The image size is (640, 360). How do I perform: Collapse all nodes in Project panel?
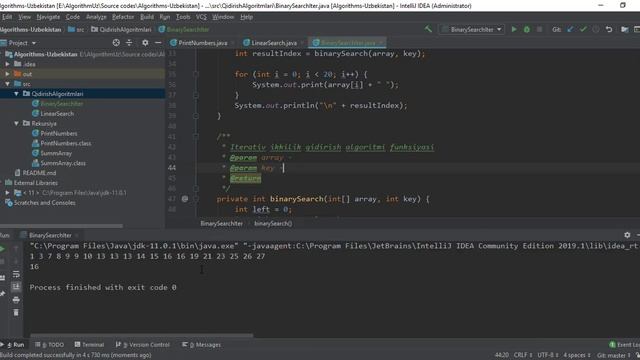[129, 43]
